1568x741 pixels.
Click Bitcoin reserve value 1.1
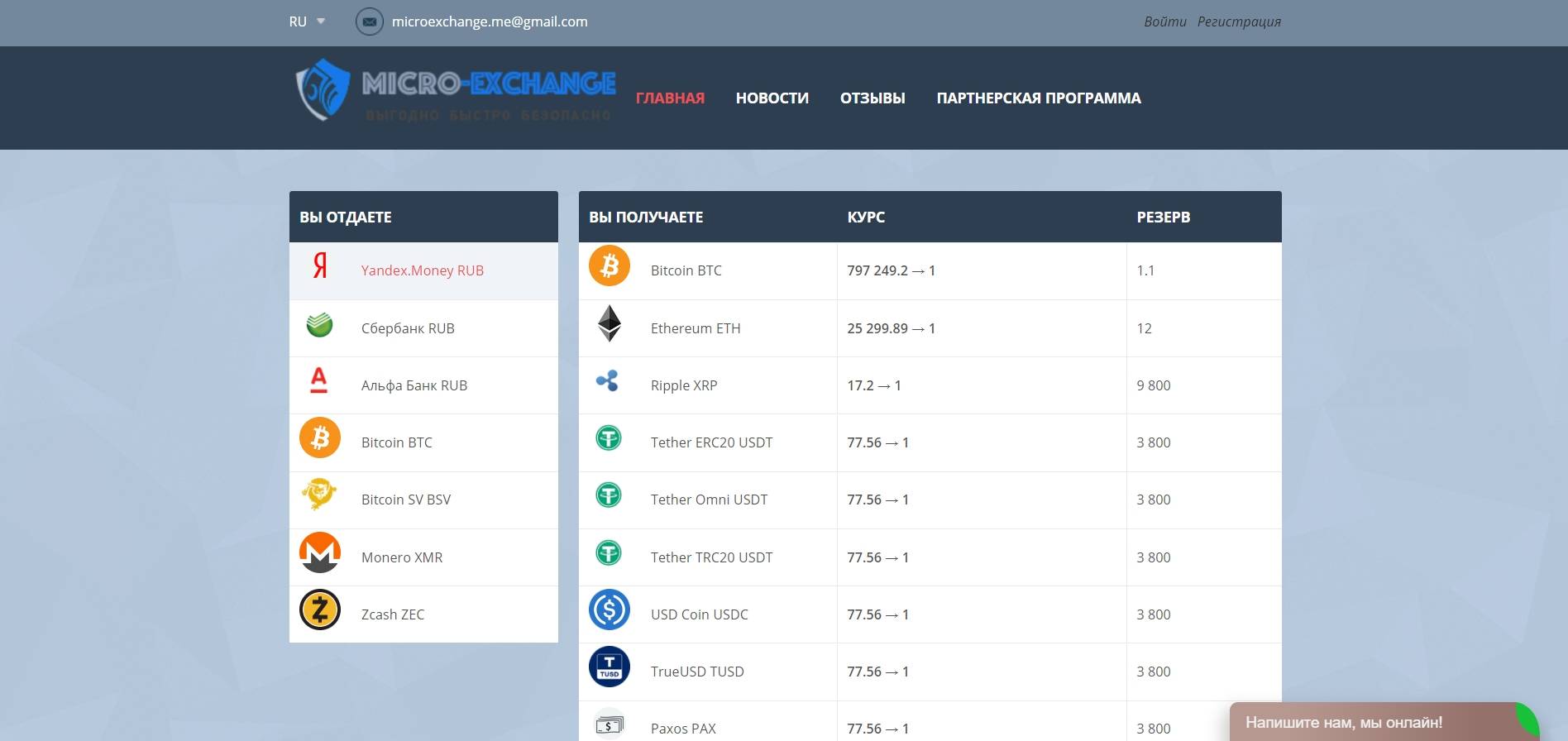(1145, 270)
